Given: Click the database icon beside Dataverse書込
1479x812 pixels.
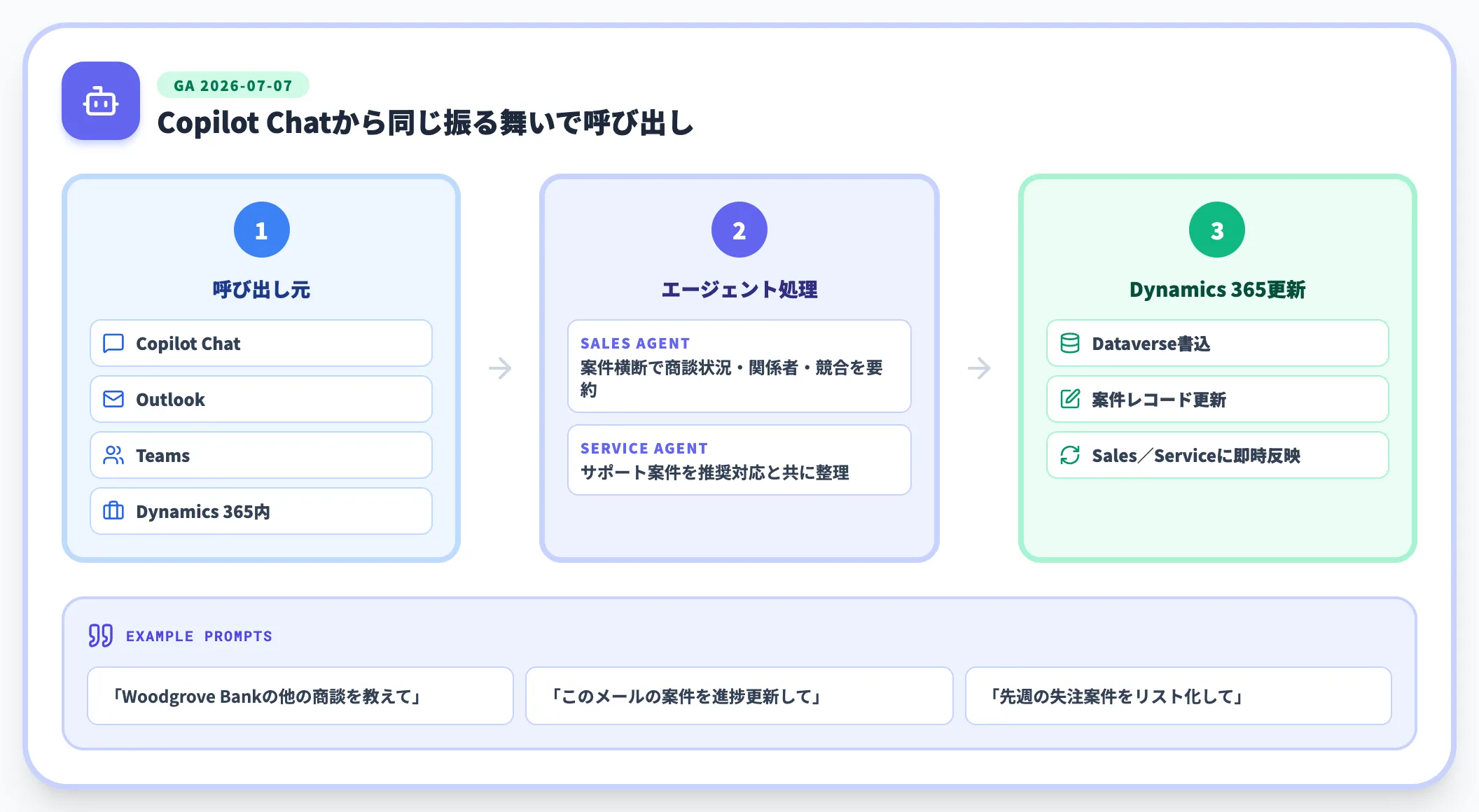Looking at the screenshot, I should [1070, 343].
